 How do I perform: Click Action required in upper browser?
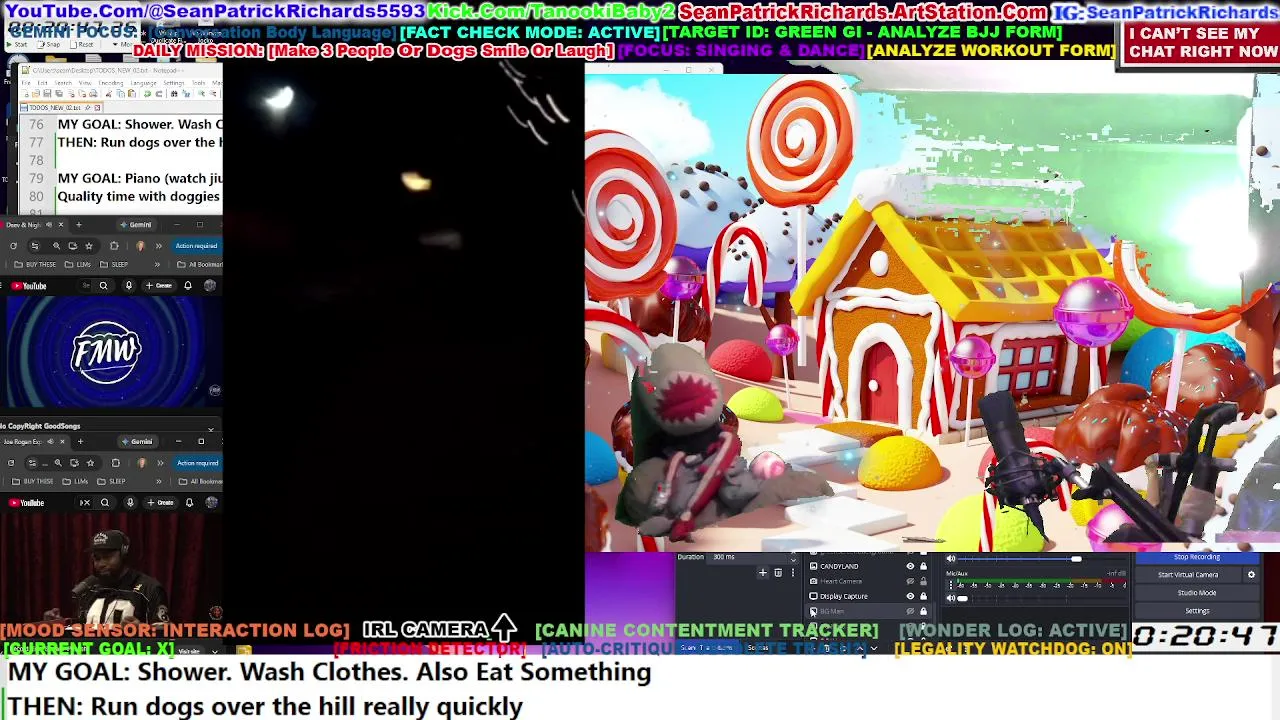[197, 246]
